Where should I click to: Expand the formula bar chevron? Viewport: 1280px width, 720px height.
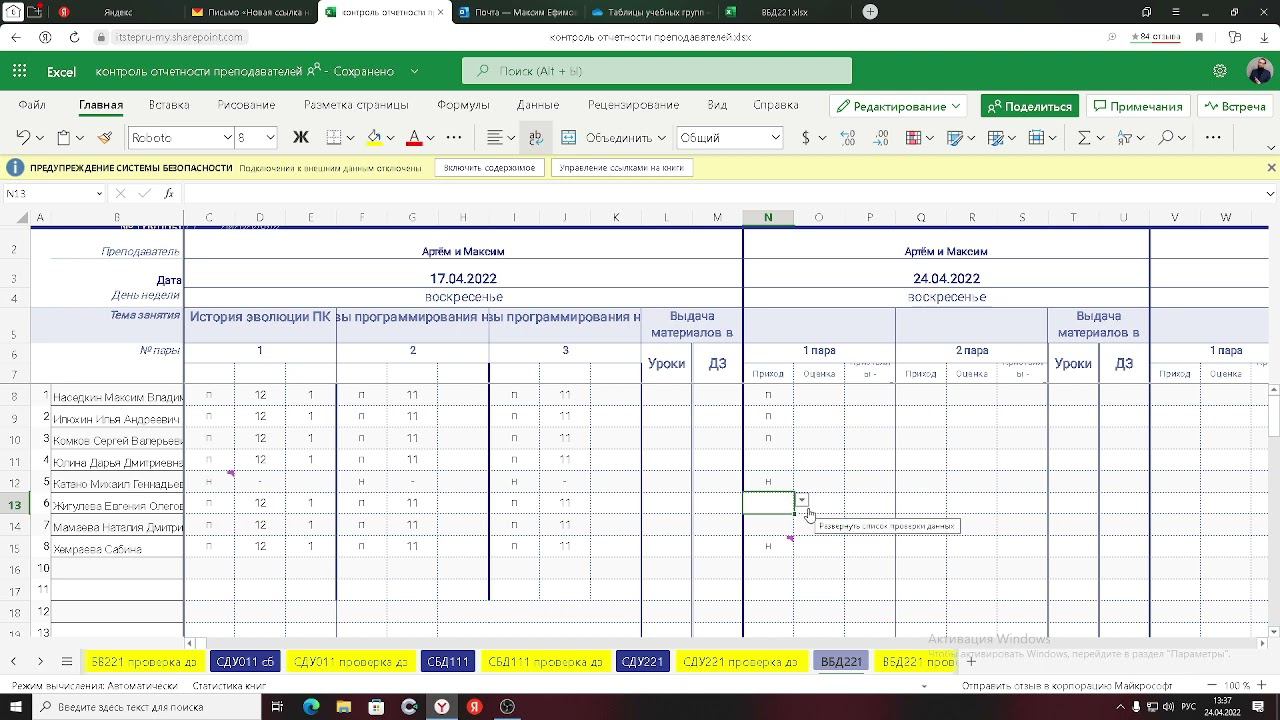tap(1270, 193)
